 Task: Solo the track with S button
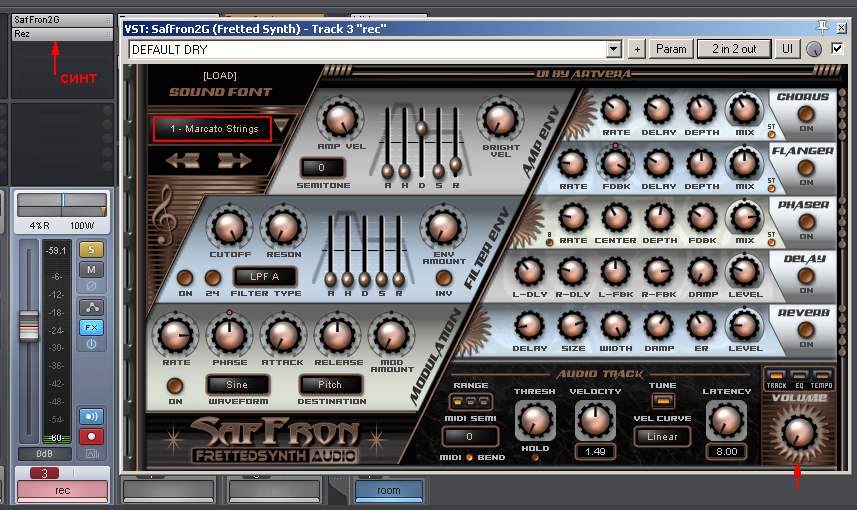[x=91, y=250]
